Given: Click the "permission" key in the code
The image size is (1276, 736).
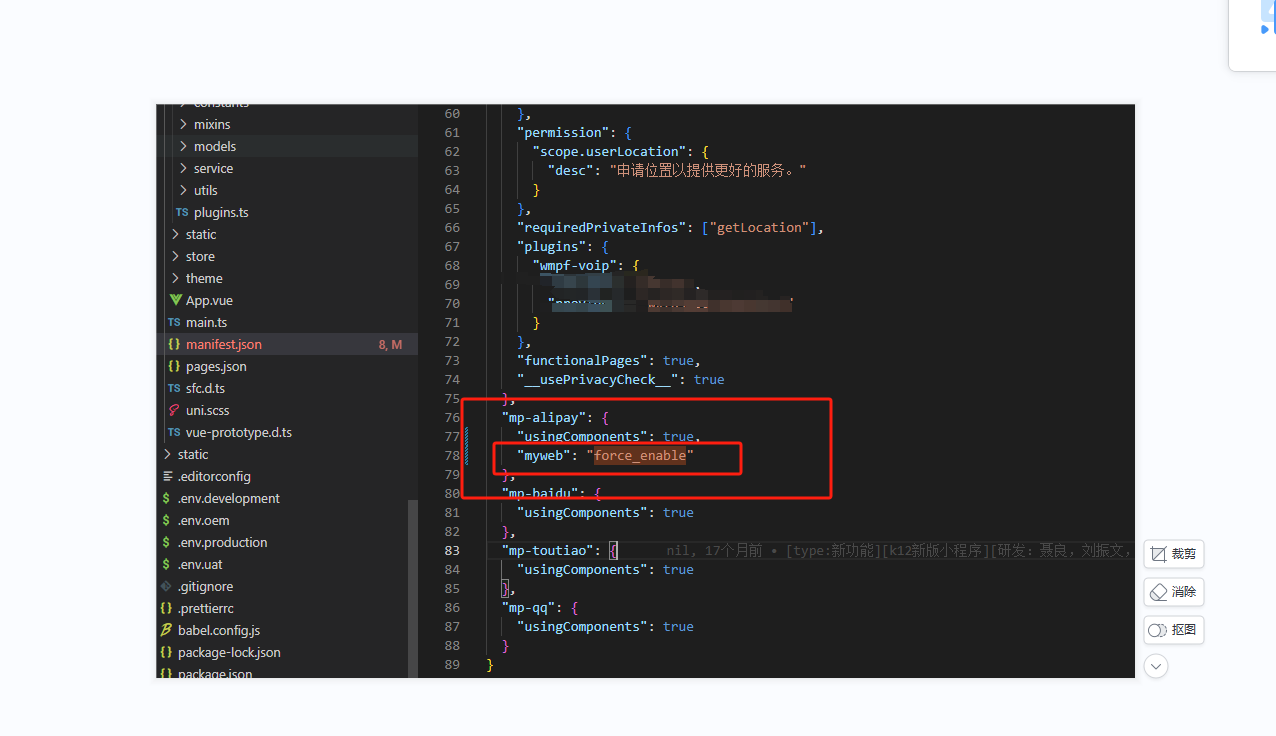Looking at the screenshot, I should 561,132.
